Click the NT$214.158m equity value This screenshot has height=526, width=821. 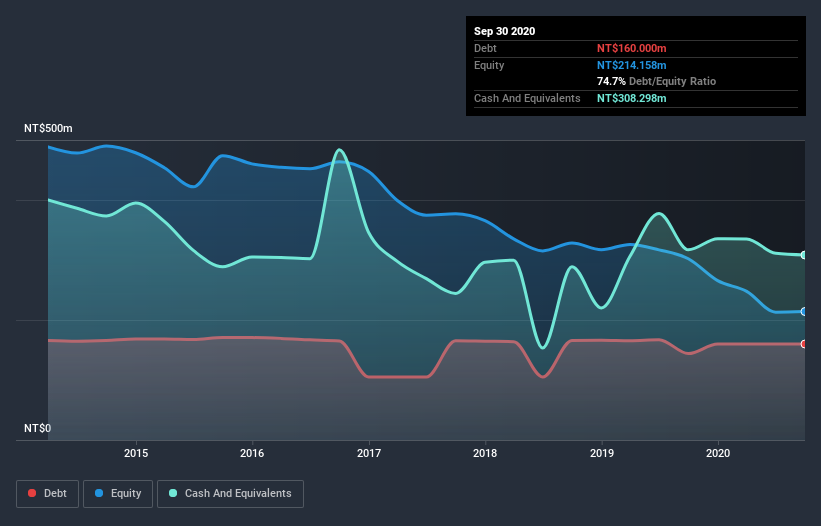631,65
